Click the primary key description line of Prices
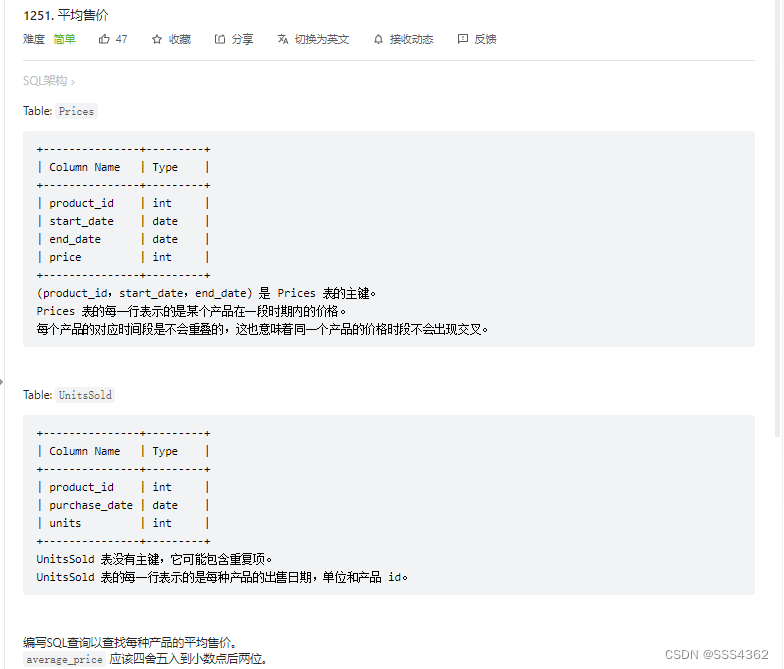The height and width of the screenshot is (669, 784). tap(206, 293)
